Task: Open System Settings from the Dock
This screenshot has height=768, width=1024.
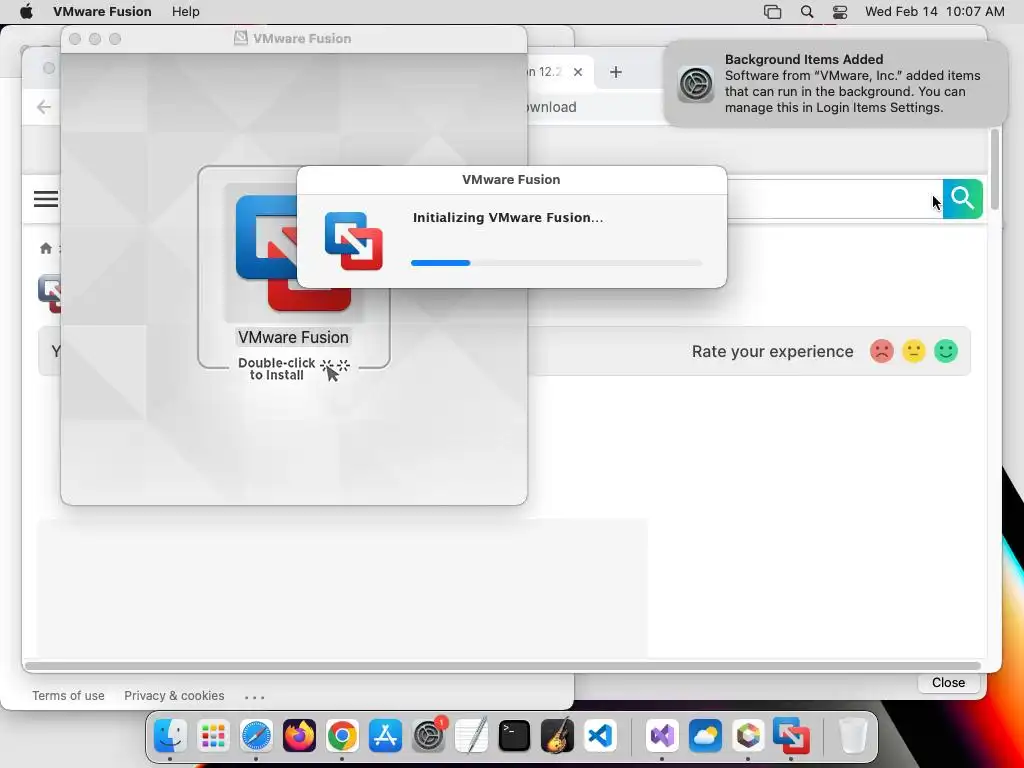Action: point(428,736)
